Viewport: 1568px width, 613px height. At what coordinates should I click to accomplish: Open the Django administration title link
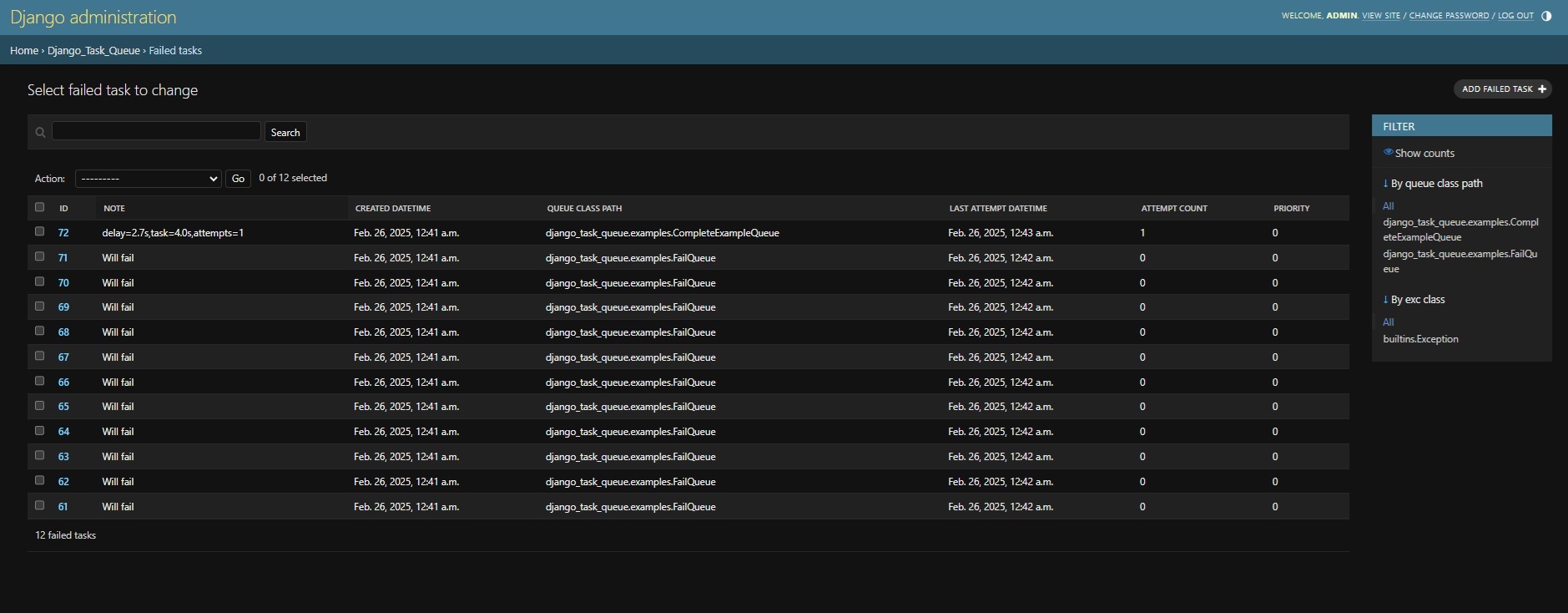pos(93,17)
